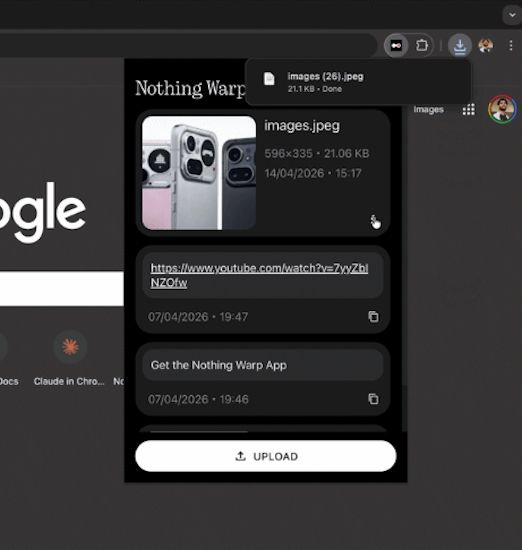
Task: Open the Google account avatar
Action: [x=502, y=109]
